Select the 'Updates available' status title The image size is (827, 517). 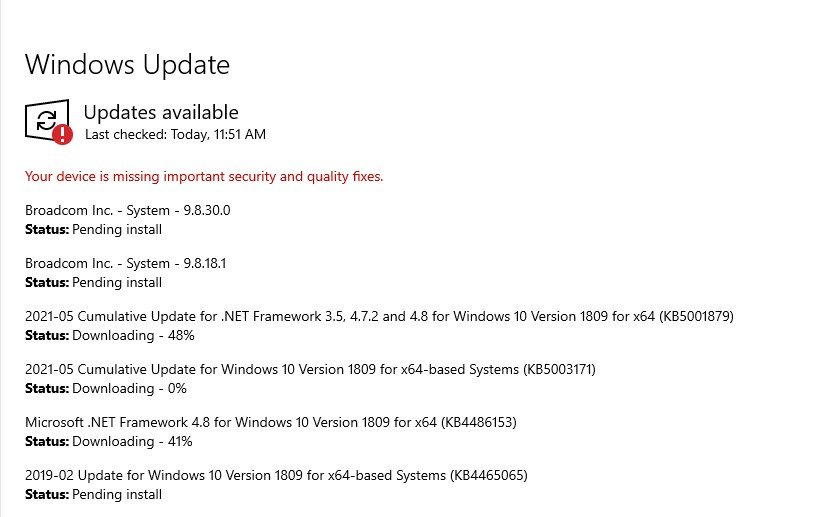point(161,113)
